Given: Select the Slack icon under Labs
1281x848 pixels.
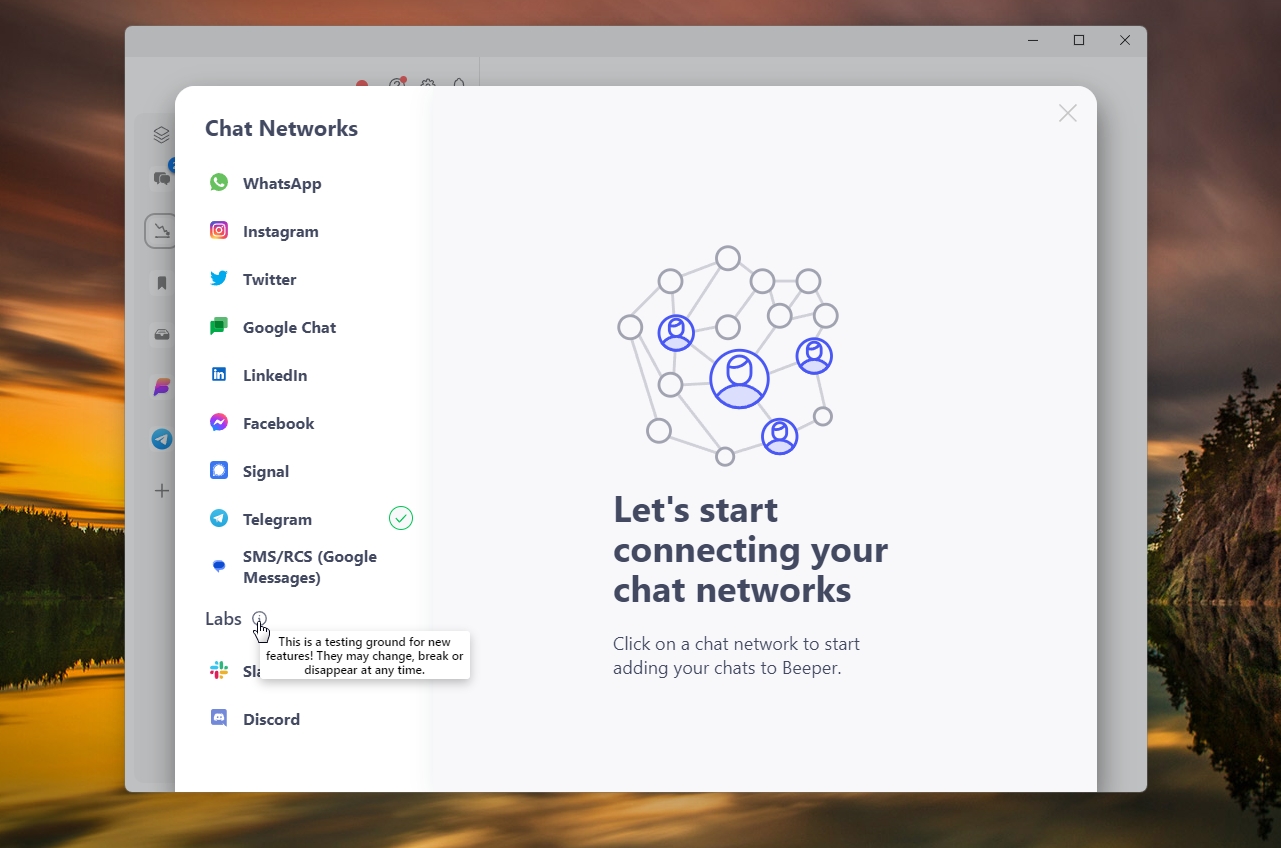Looking at the screenshot, I should tap(219, 670).
